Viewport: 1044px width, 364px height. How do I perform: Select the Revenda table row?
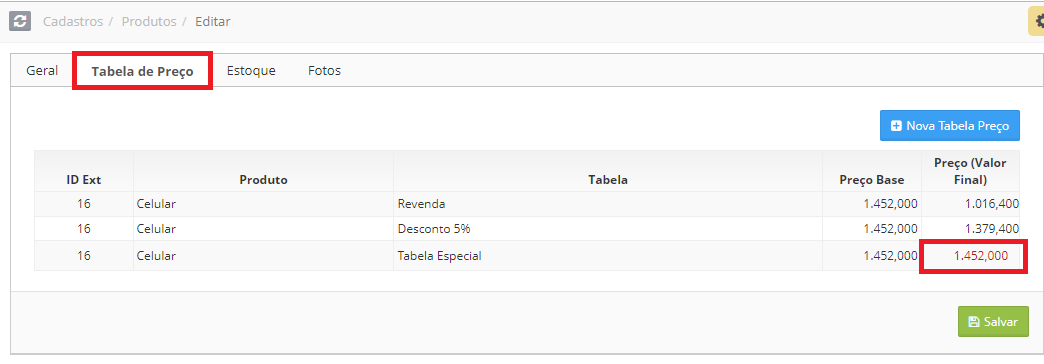point(527,204)
